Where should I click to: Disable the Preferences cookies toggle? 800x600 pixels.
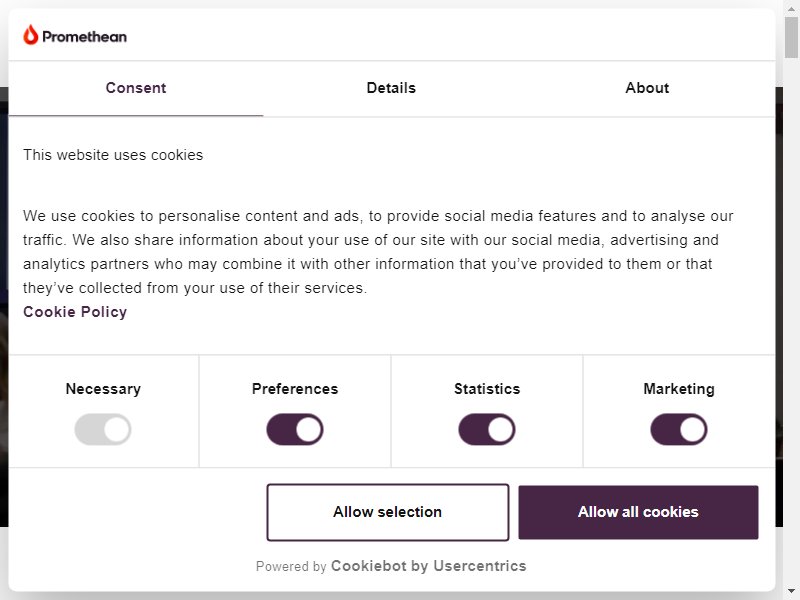point(295,429)
